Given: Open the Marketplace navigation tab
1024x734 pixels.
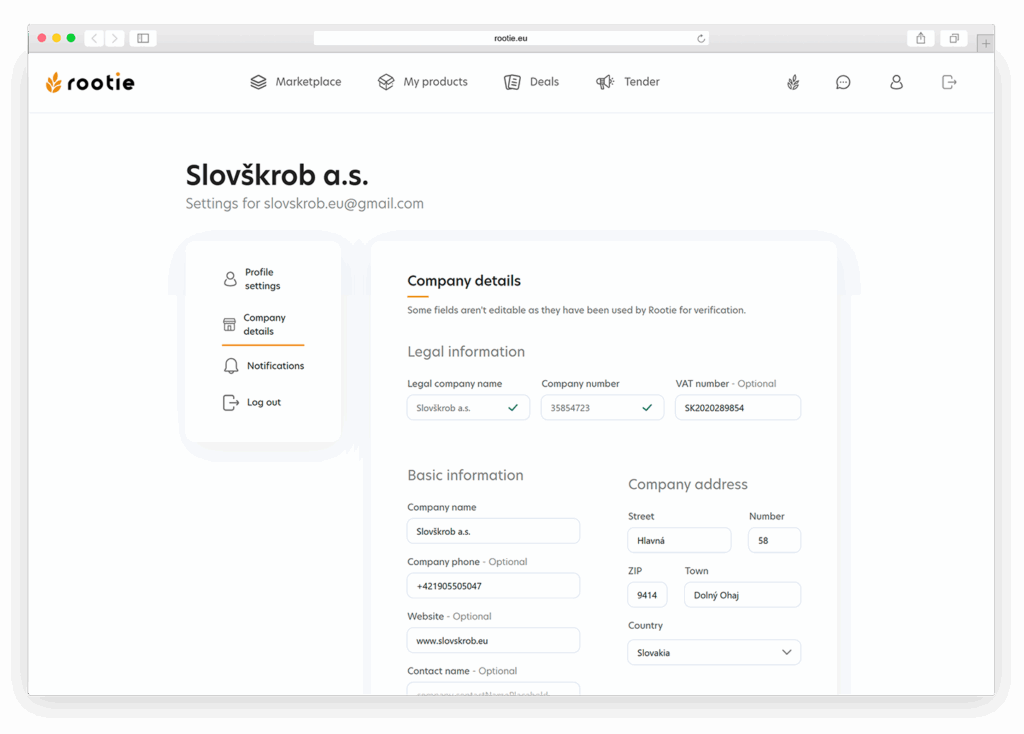Looking at the screenshot, I should (296, 82).
